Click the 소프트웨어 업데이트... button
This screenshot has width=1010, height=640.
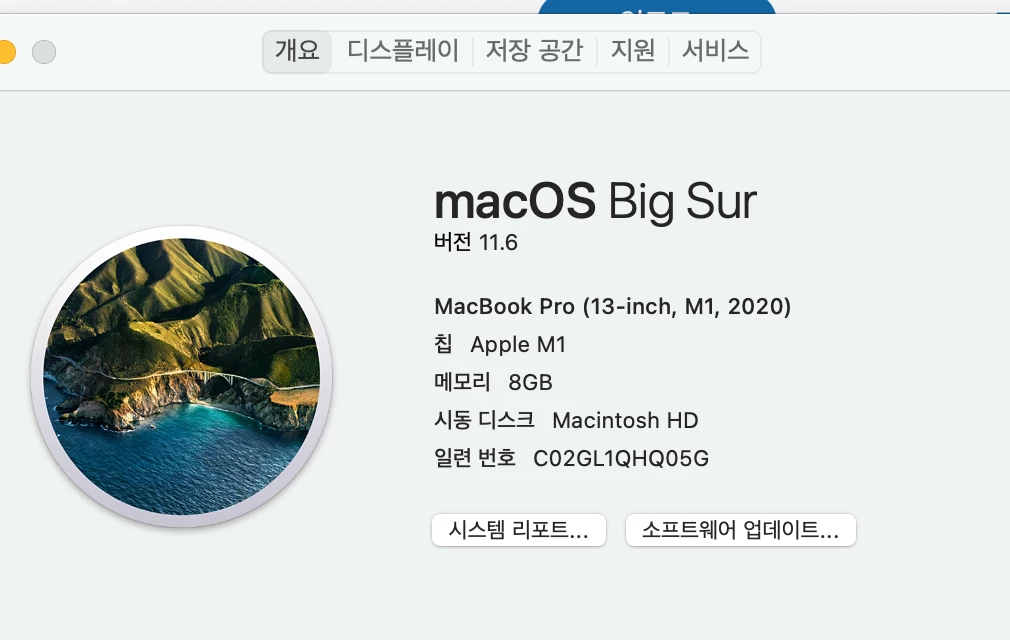tap(740, 530)
